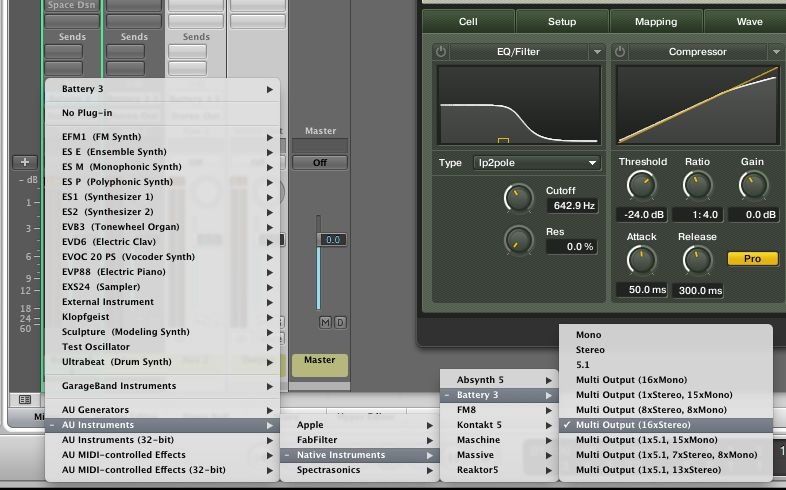Select Multi Output (8xStereo, 8xMono)
This screenshot has height=490, width=786.
(666, 410)
